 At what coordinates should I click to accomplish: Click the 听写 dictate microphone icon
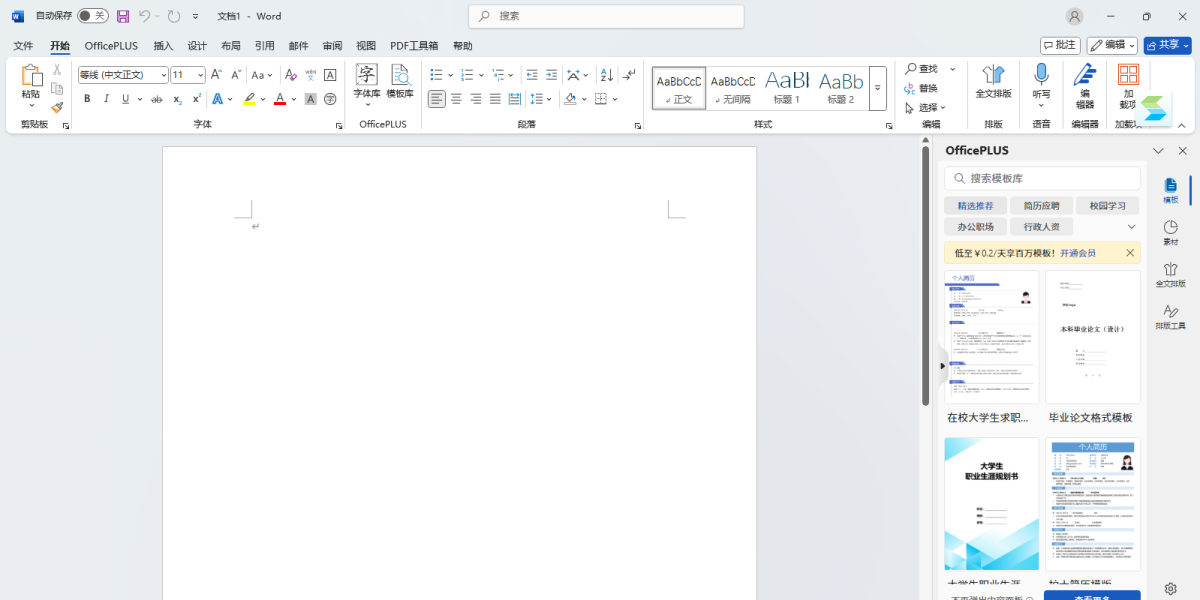1041,82
